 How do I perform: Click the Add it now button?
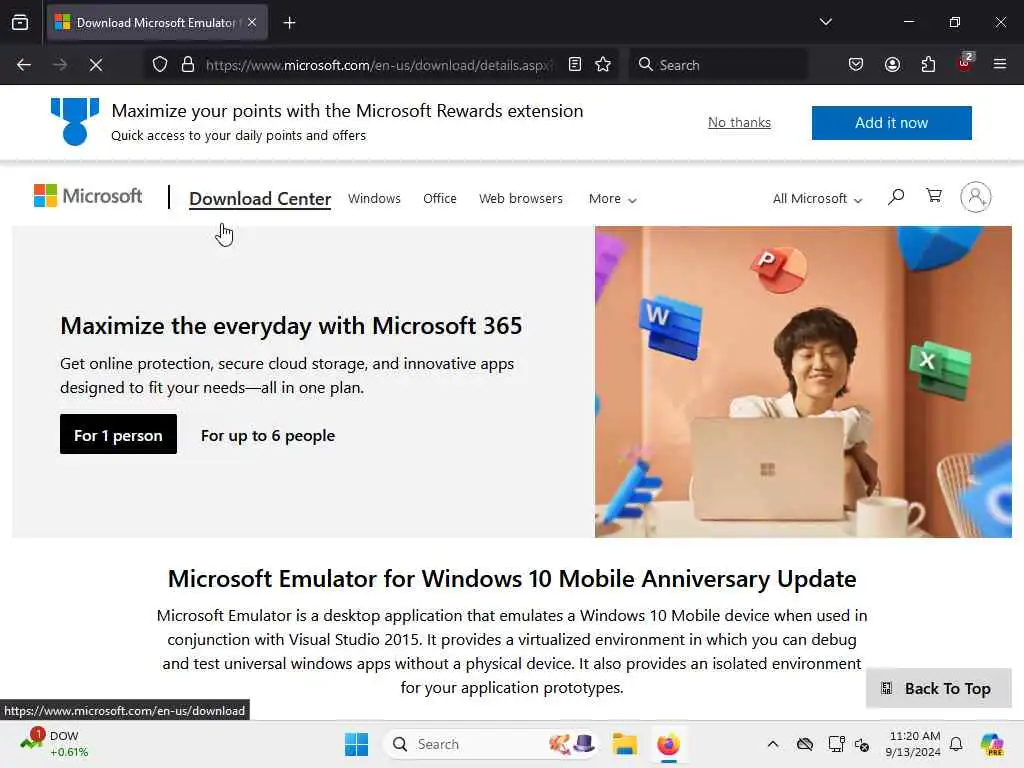click(x=891, y=123)
